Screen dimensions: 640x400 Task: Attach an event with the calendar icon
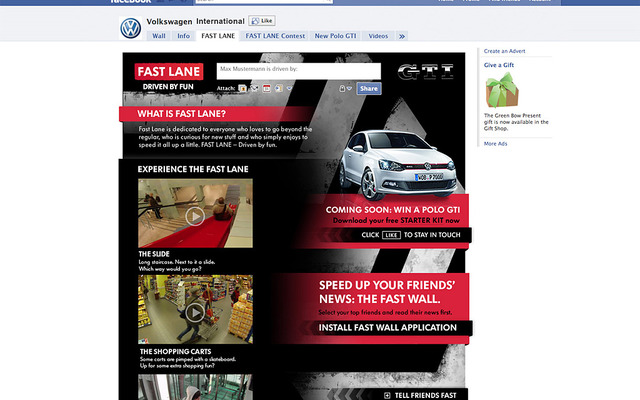[267, 88]
